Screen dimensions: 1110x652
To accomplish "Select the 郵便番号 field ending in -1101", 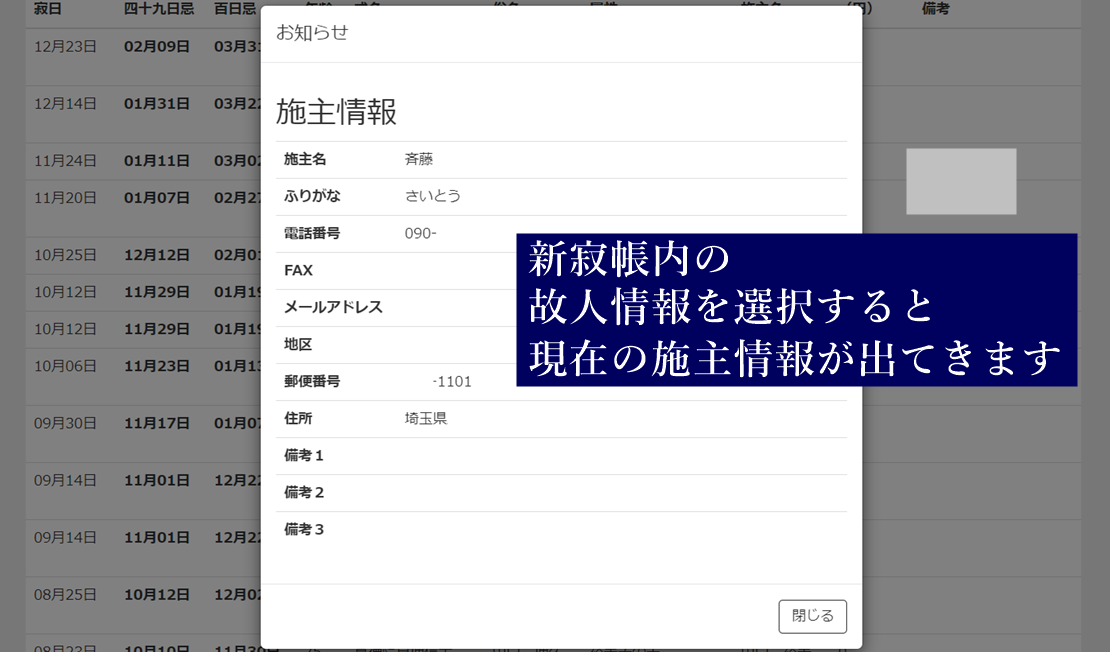I will point(450,381).
